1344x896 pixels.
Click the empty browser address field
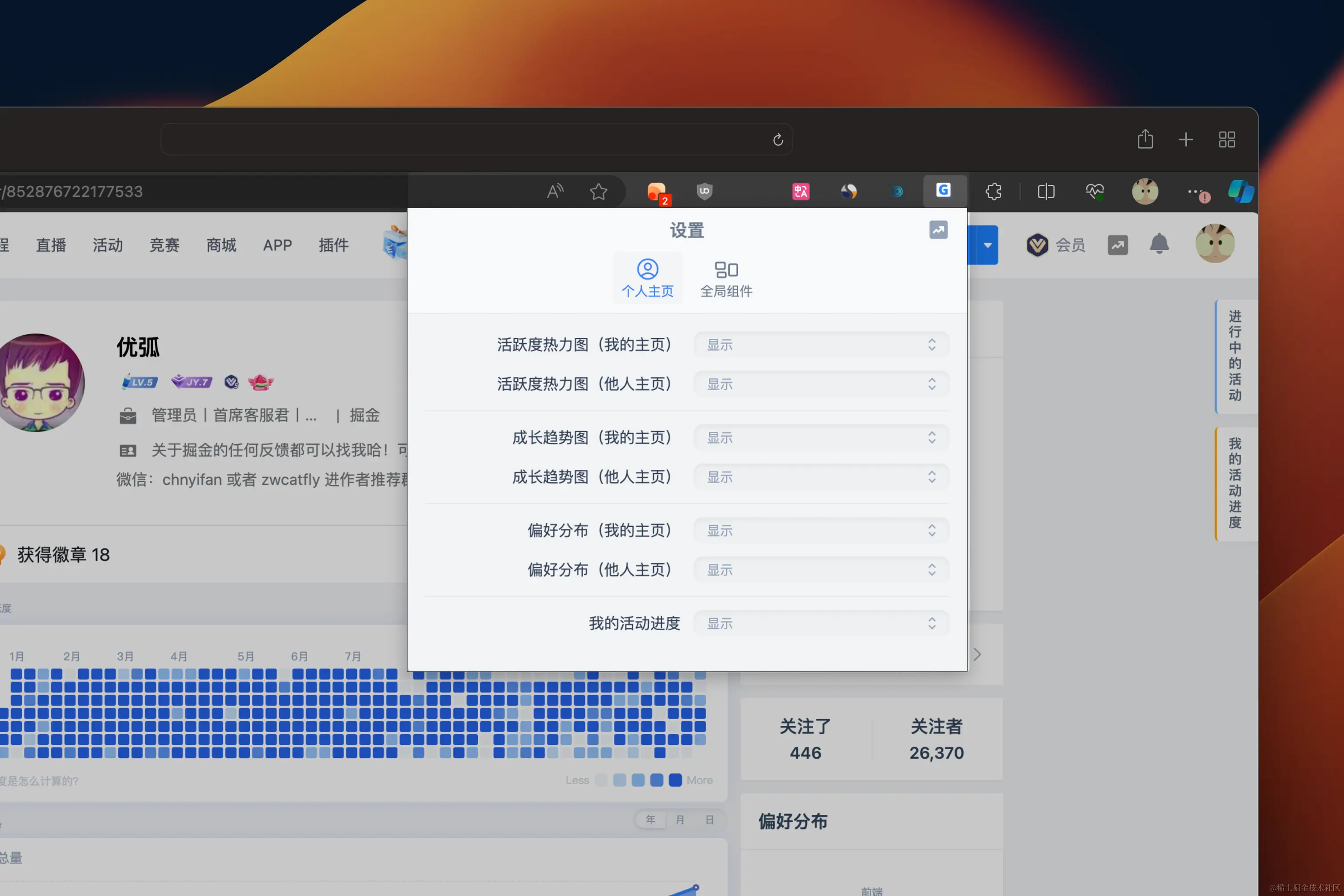click(x=476, y=140)
